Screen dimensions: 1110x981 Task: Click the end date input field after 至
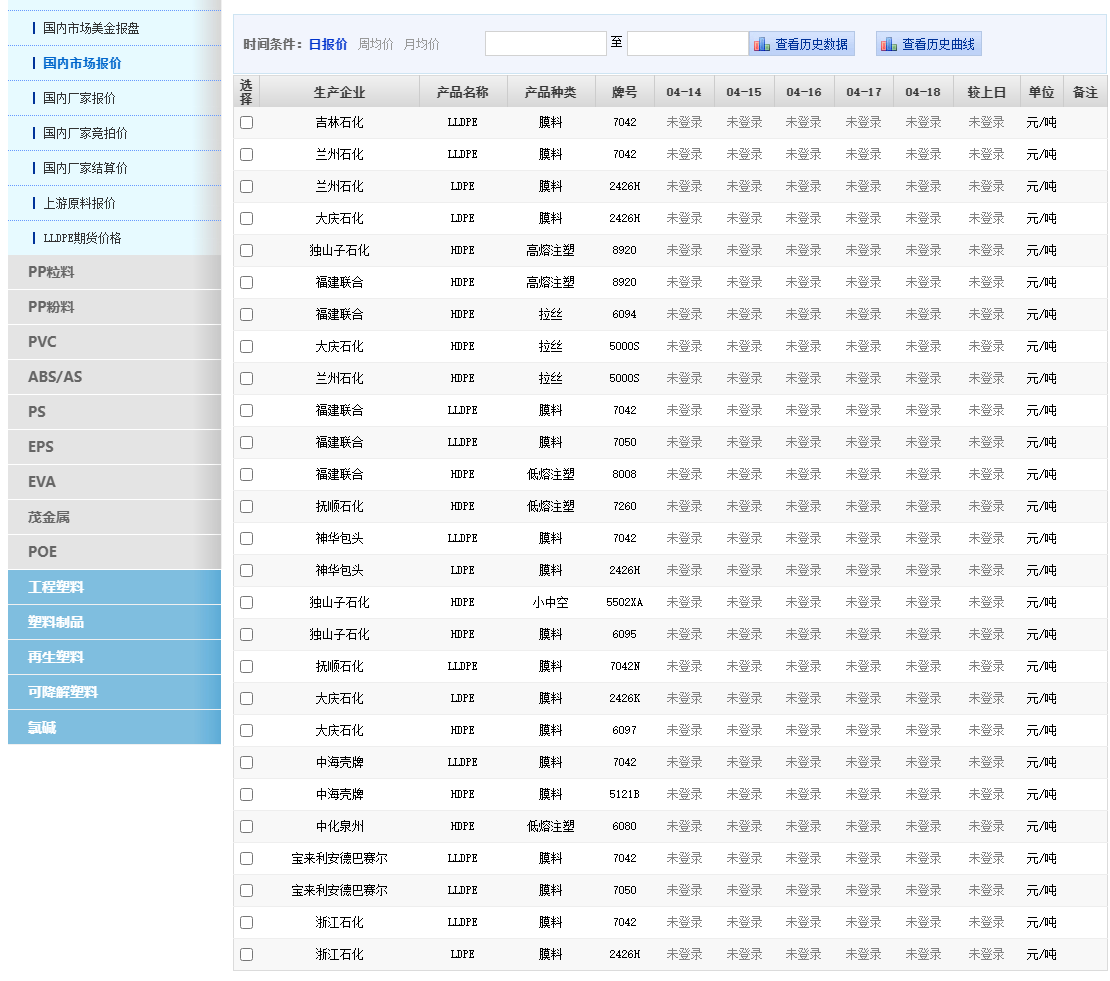point(687,44)
